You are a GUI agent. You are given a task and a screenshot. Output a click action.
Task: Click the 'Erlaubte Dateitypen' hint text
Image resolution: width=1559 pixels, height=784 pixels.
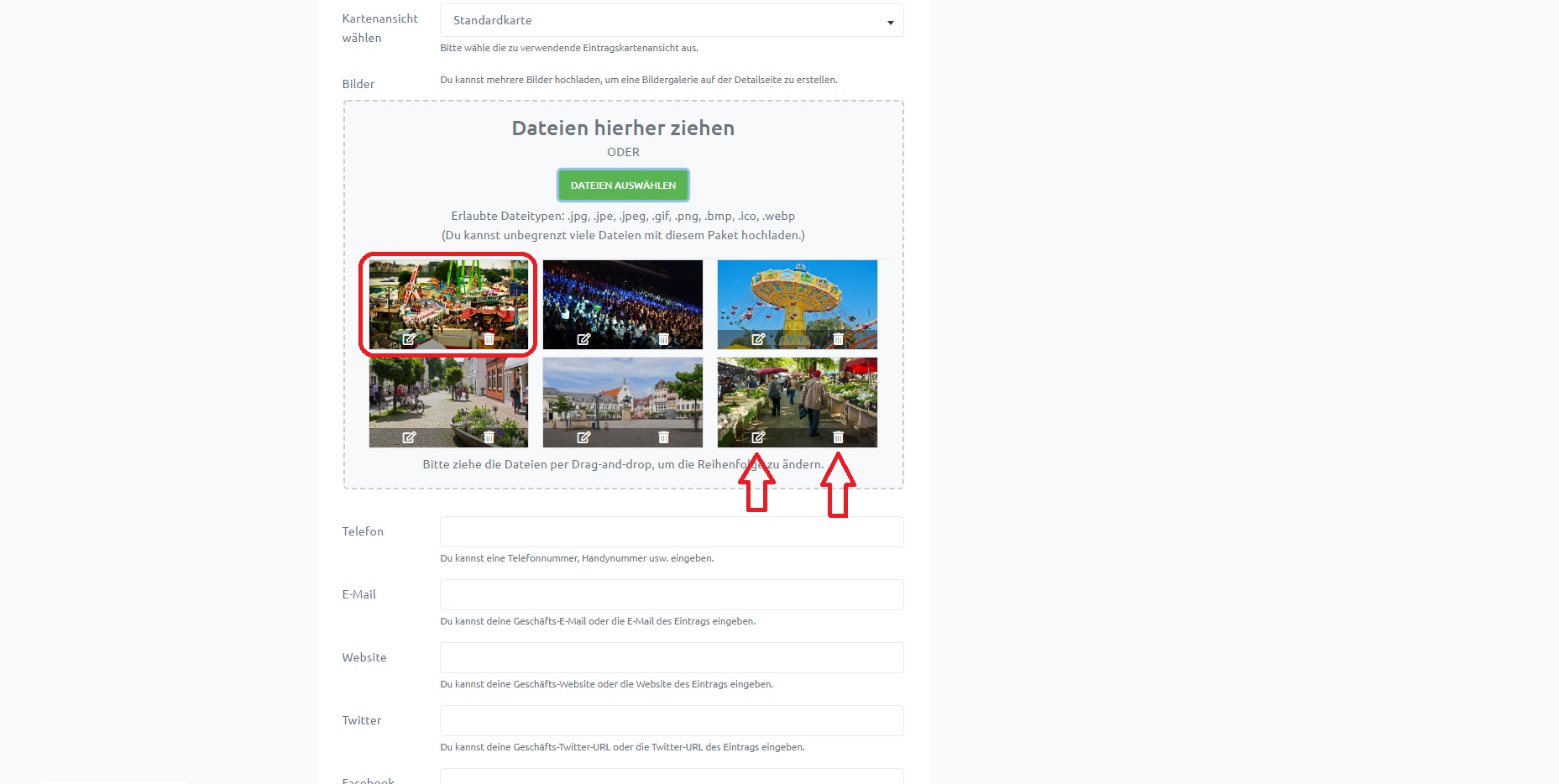click(623, 216)
